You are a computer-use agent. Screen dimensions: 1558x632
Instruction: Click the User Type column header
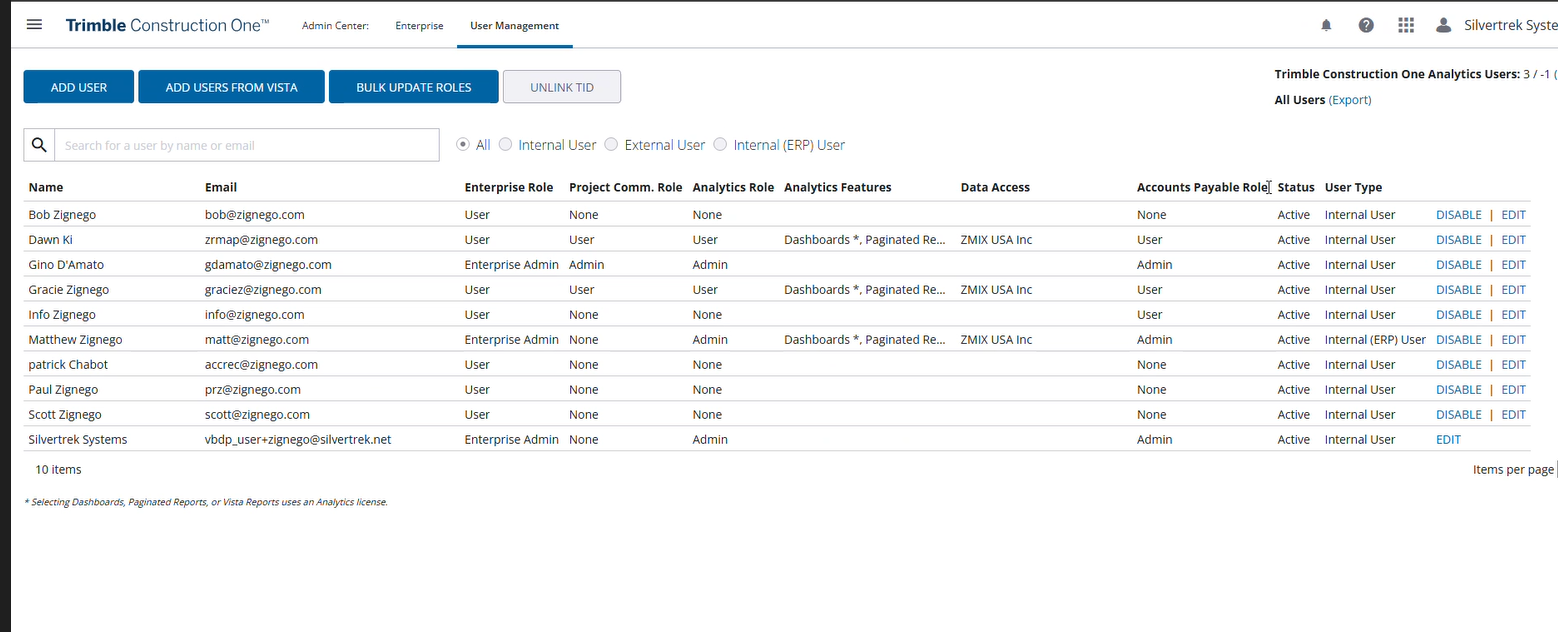(1353, 187)
